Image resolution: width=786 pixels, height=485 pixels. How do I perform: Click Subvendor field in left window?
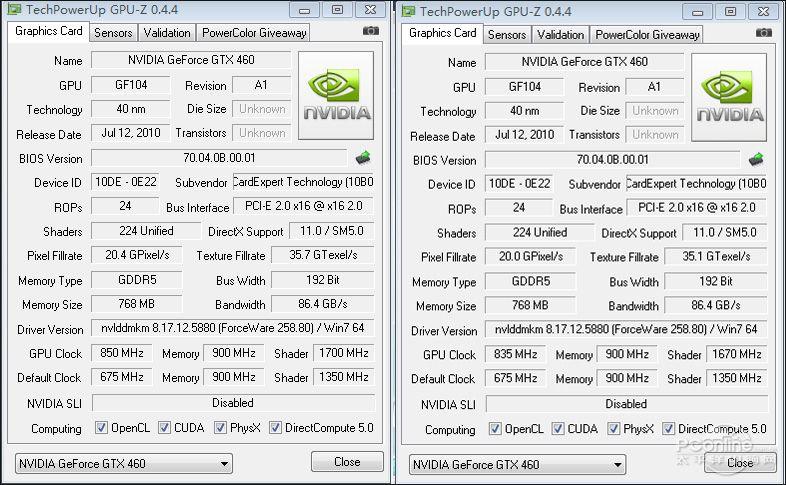tap(303, 182)
